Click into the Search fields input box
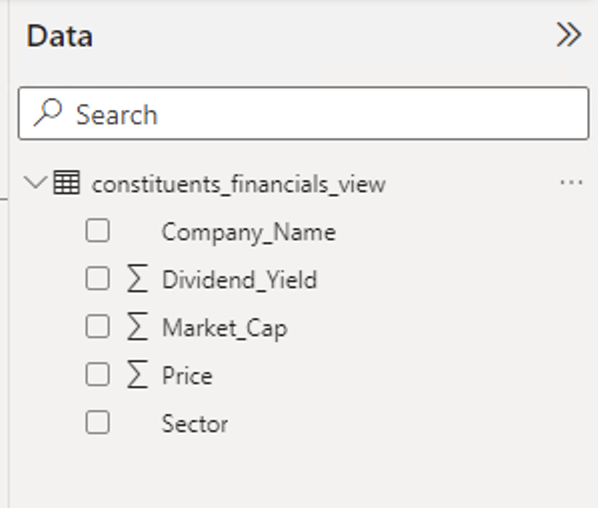This screenshot has height=508, width=598. 304,113
